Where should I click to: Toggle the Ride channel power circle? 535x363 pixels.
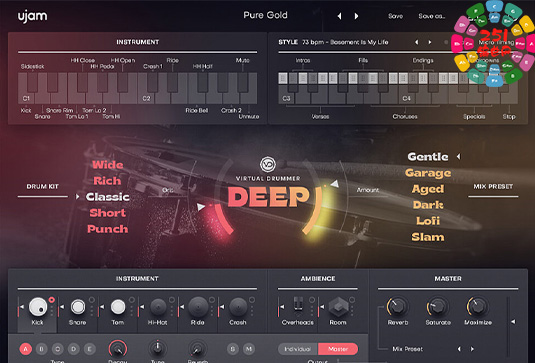point(212,300)
